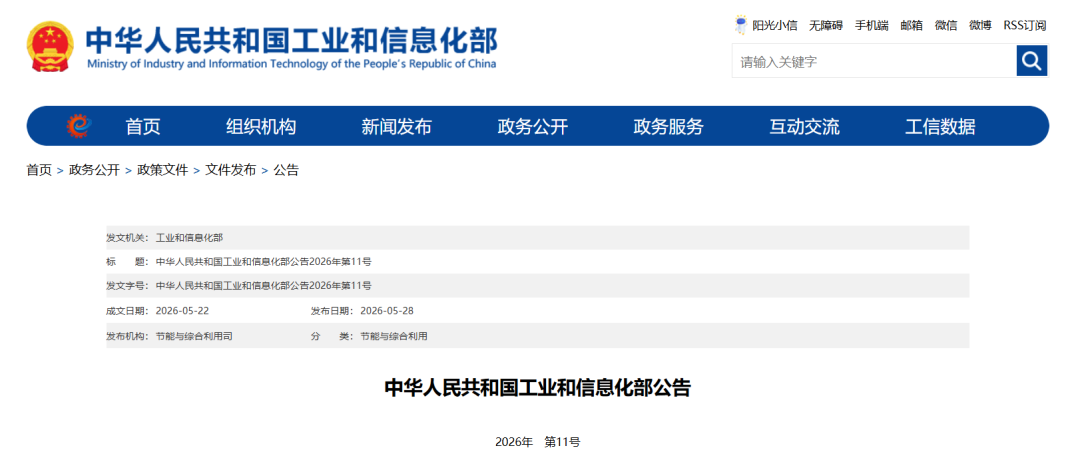Open 互动交流 navigation menu
1080x454 pixels.
click(804, 127)
